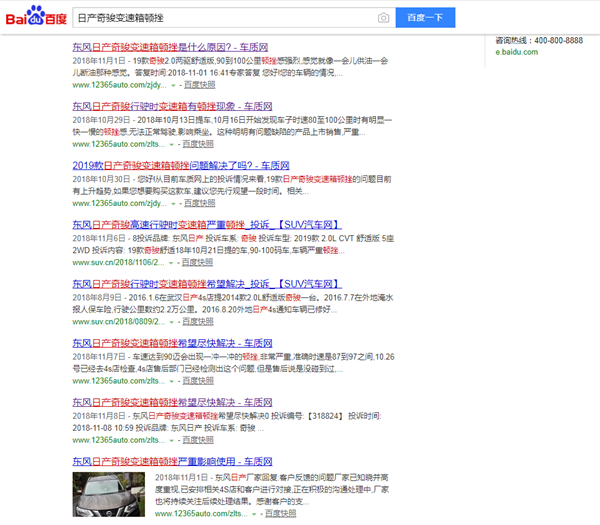Expand URL dropdown arrow for 11月7日 result
The width and height of the screenshot is (600, 525).
pos(171,382)
